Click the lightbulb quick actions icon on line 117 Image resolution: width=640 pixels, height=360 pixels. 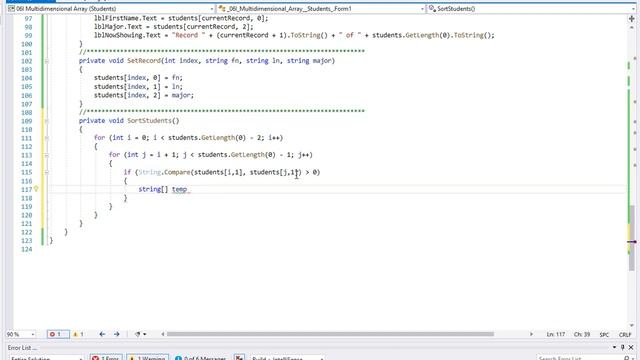[36, 189]
